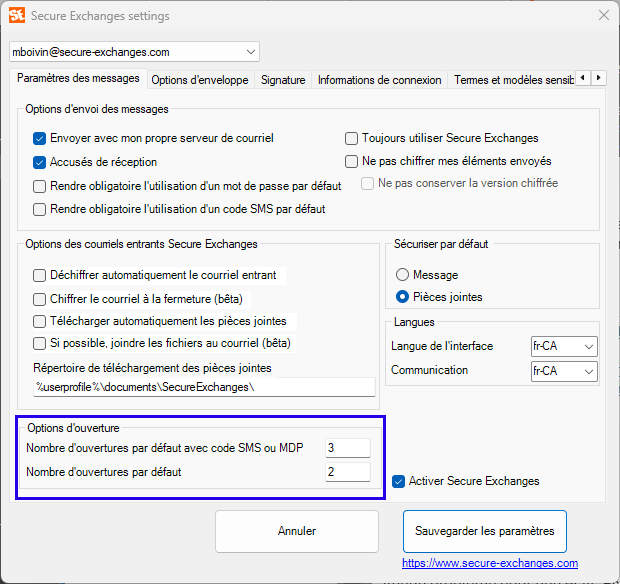The height and width of the screenshot is (584, 620).
Task: Click the Secure Exchanges logo icon
Action: (17, 15)
